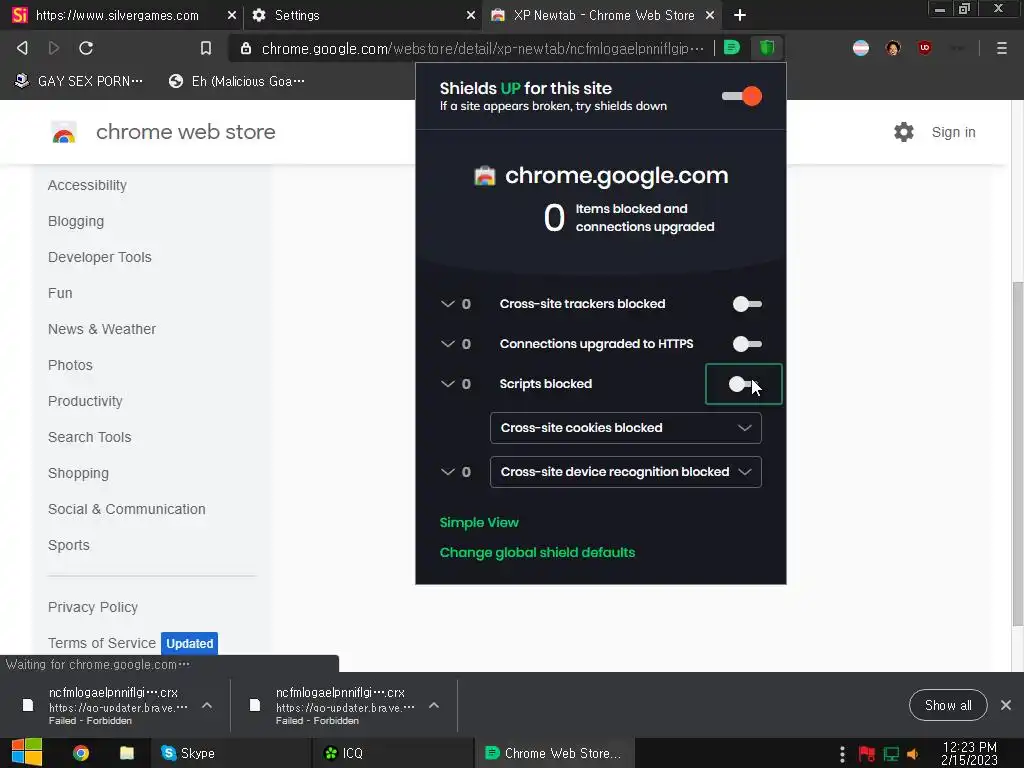Select the Accessibility category
Image resolution: width=1024 pixels, height=768 pixels.
click(x=87, y=185)
